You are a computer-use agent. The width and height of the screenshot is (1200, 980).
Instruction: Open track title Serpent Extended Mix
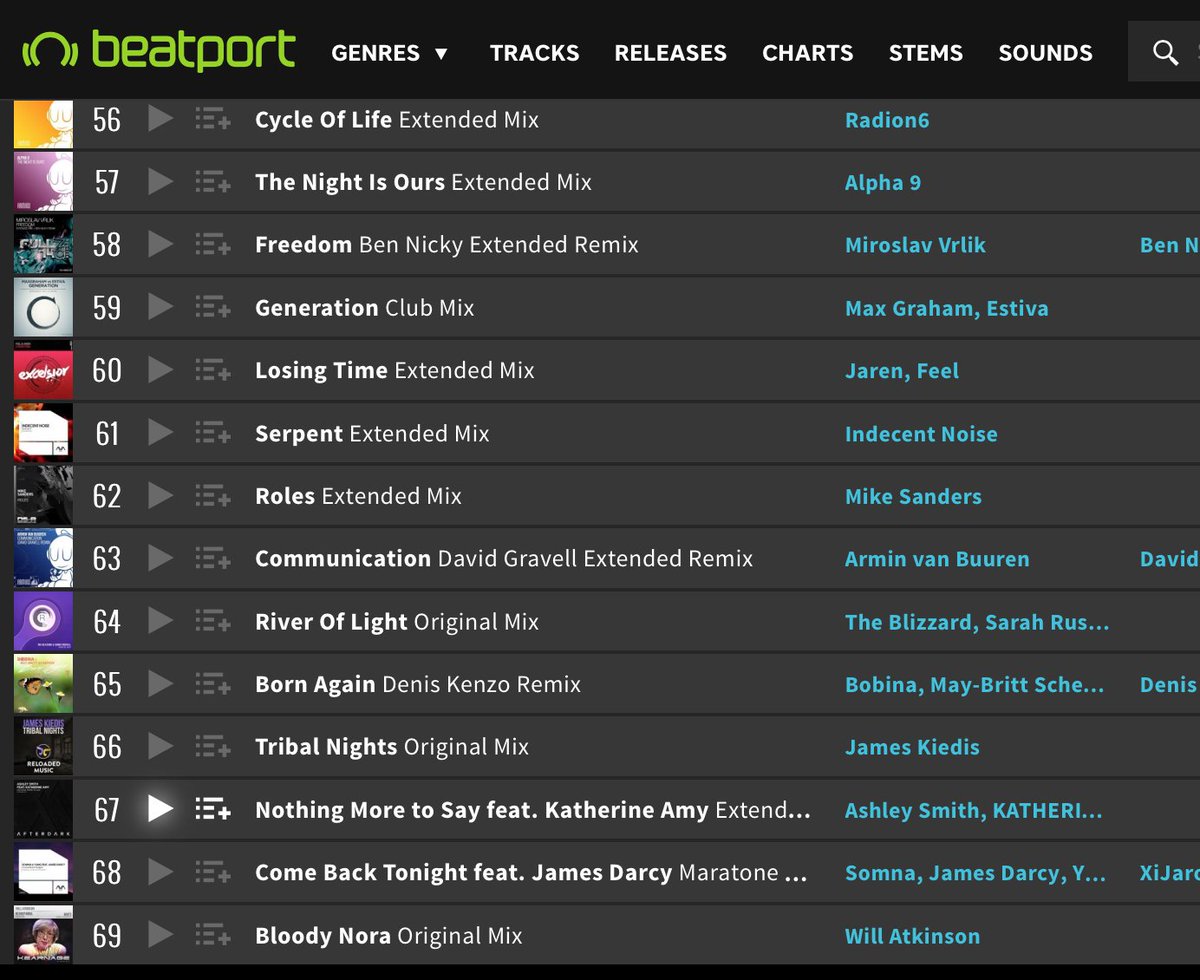372,434
